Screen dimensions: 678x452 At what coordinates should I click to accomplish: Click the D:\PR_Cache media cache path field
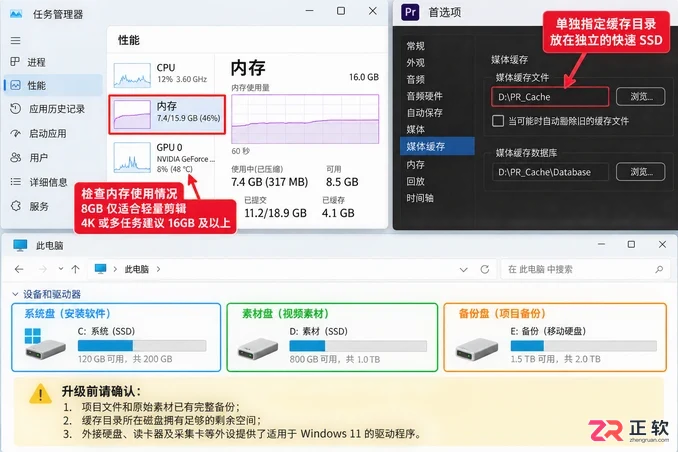coord(550,97)
